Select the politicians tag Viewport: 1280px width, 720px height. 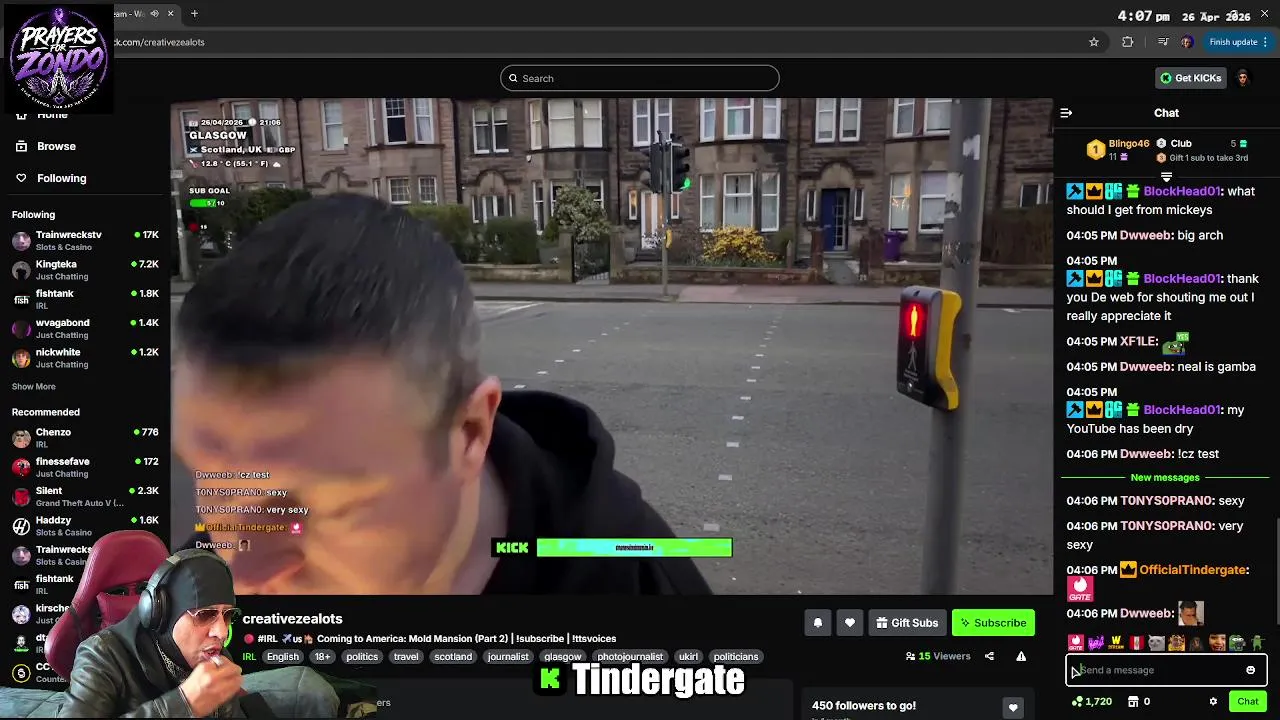pos(736,657)
